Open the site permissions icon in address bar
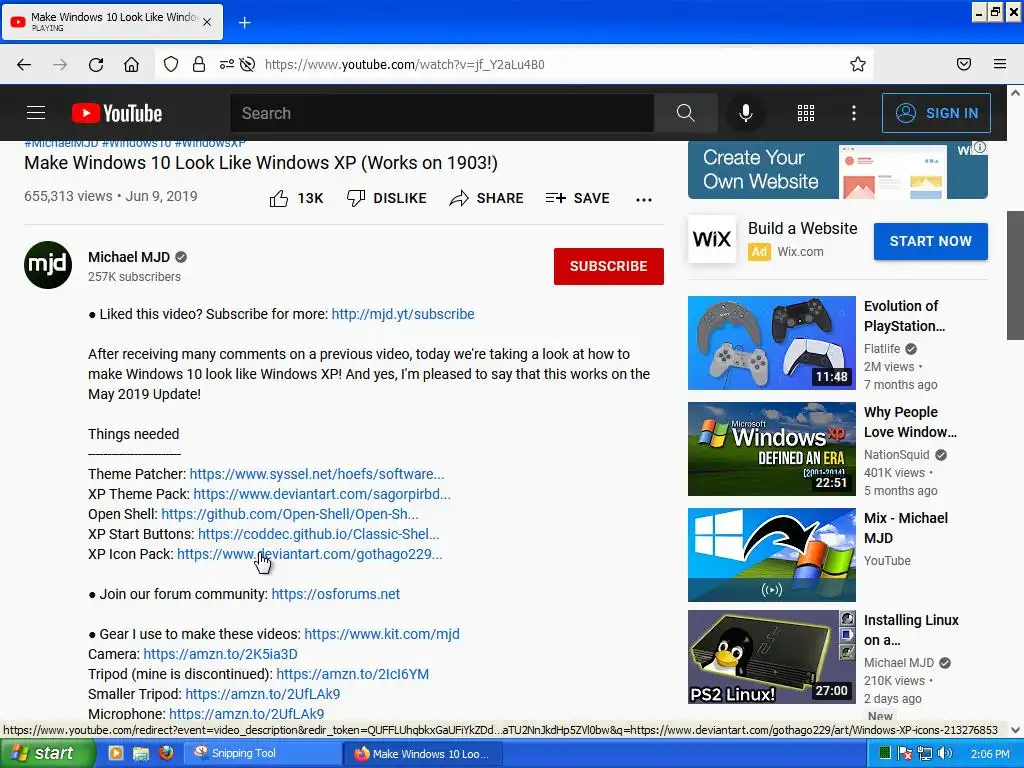1024x768 pixels. coord(226,64)
